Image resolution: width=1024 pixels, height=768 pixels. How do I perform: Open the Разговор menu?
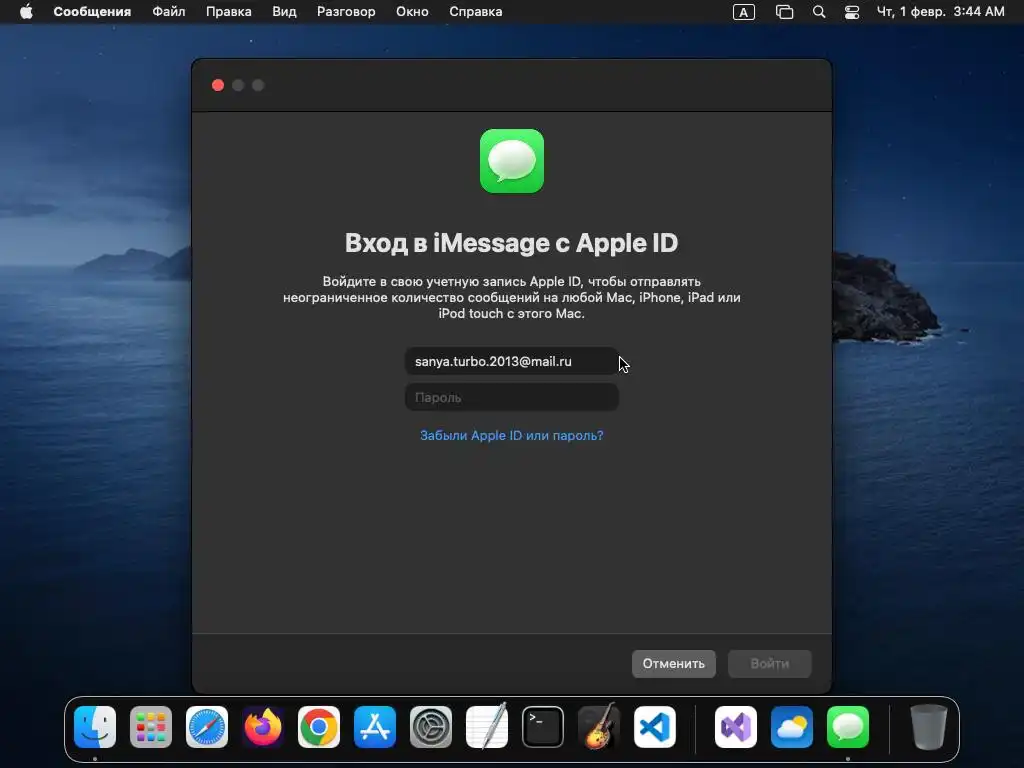click(x=346, y=12)
